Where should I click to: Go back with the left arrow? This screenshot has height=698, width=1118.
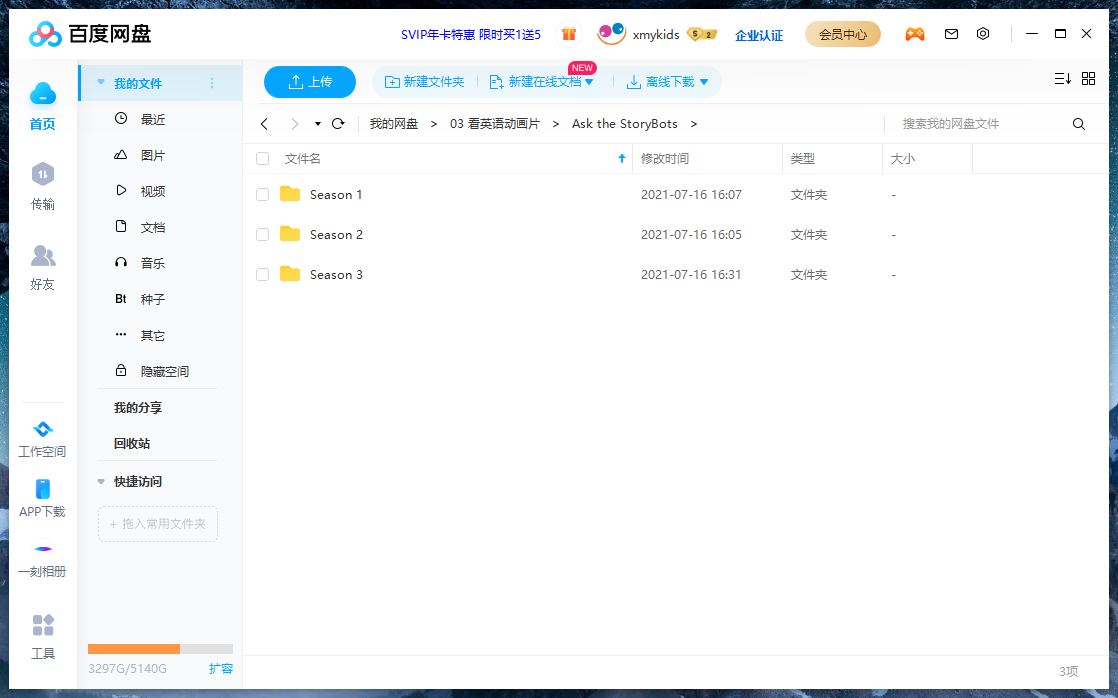click(x=265, y=124)
